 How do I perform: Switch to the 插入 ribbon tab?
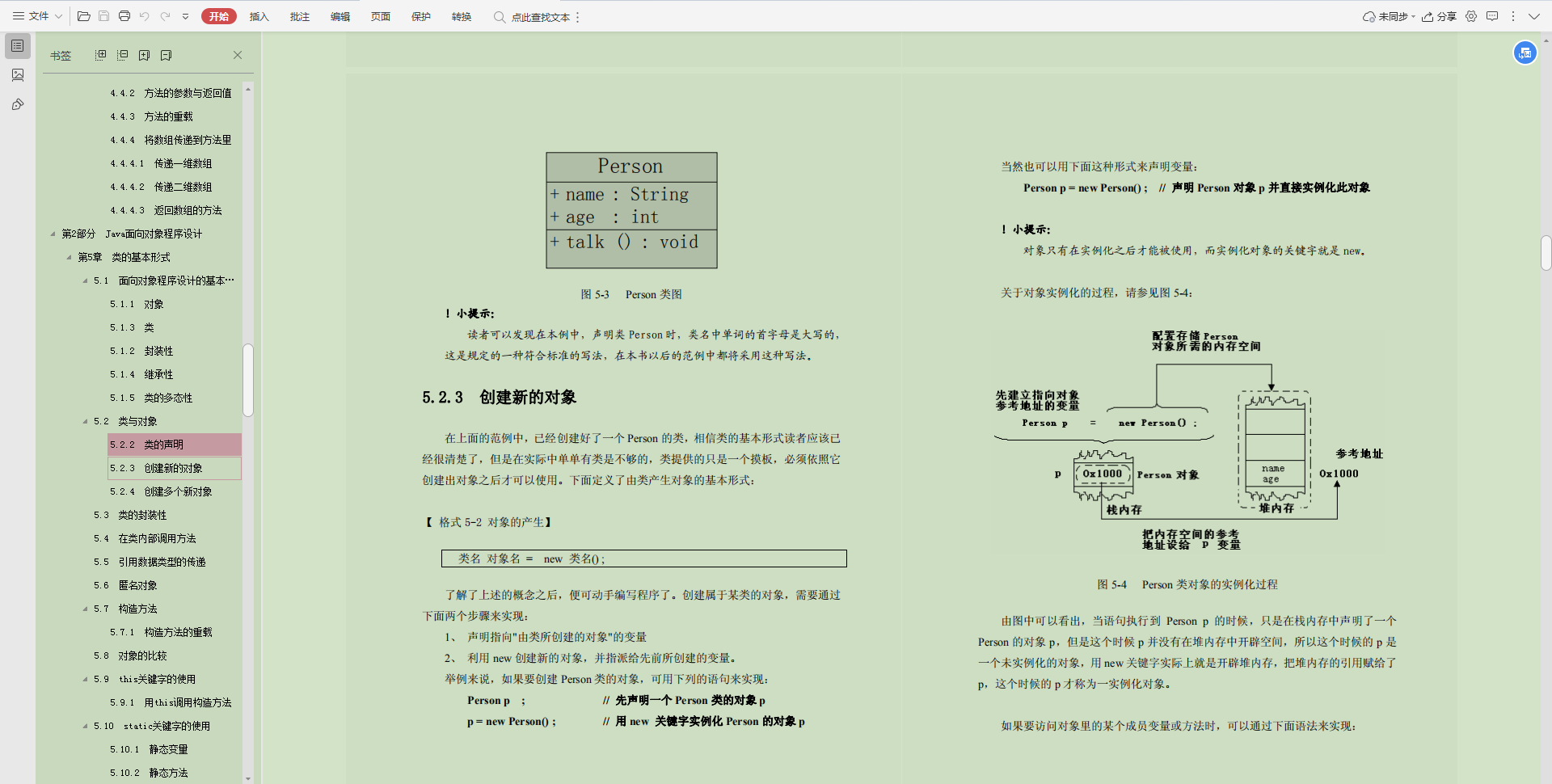tap(259, 16)
